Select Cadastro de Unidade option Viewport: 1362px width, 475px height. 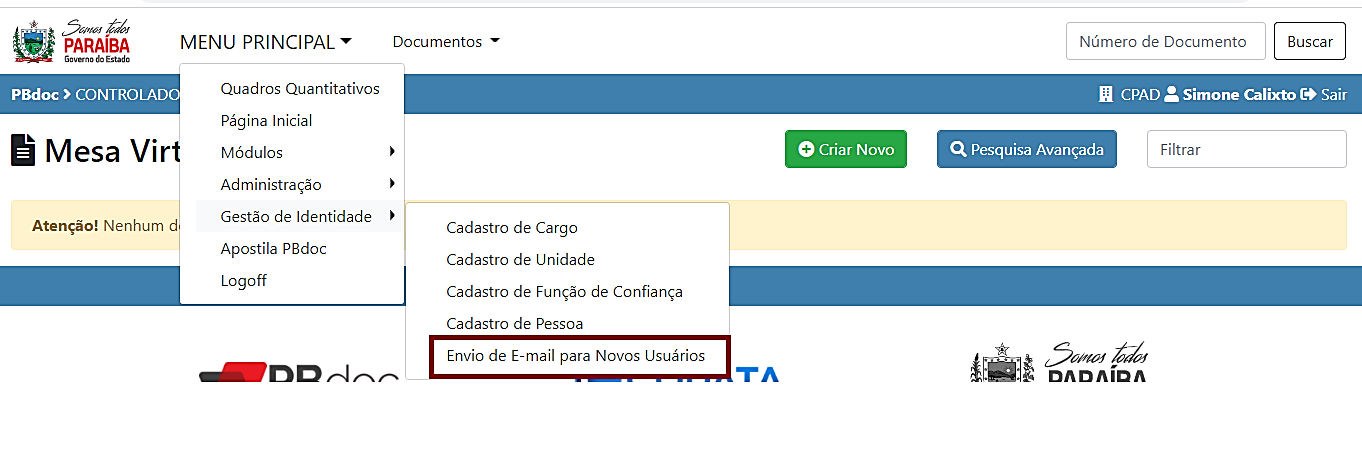[520, 260]
